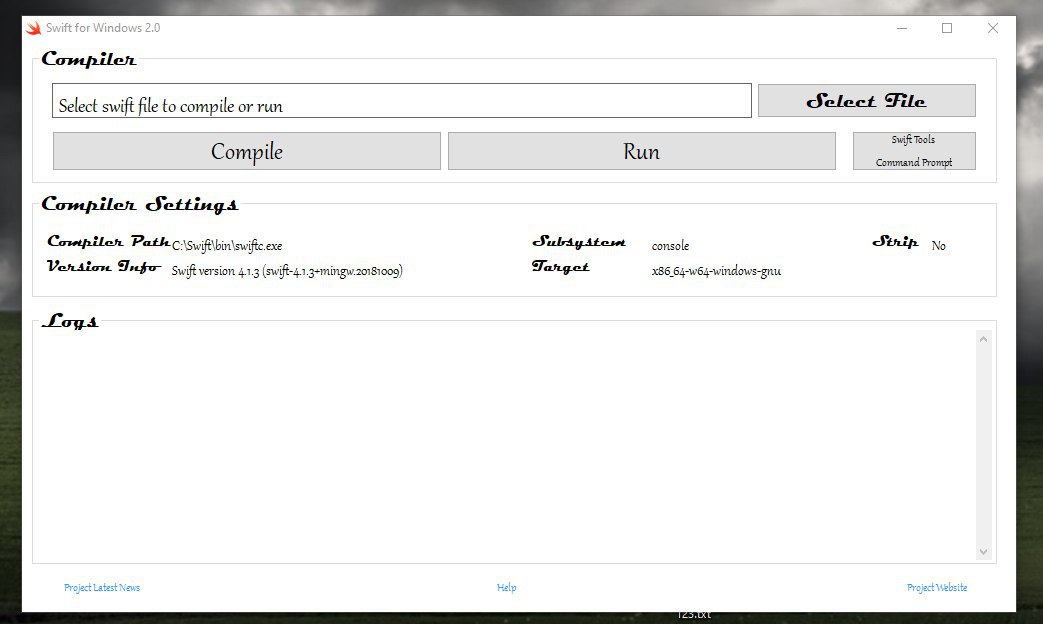Click the Swift version 4.1.3 info text
This screenshot has height=624, width=1043.
[287, 271]
